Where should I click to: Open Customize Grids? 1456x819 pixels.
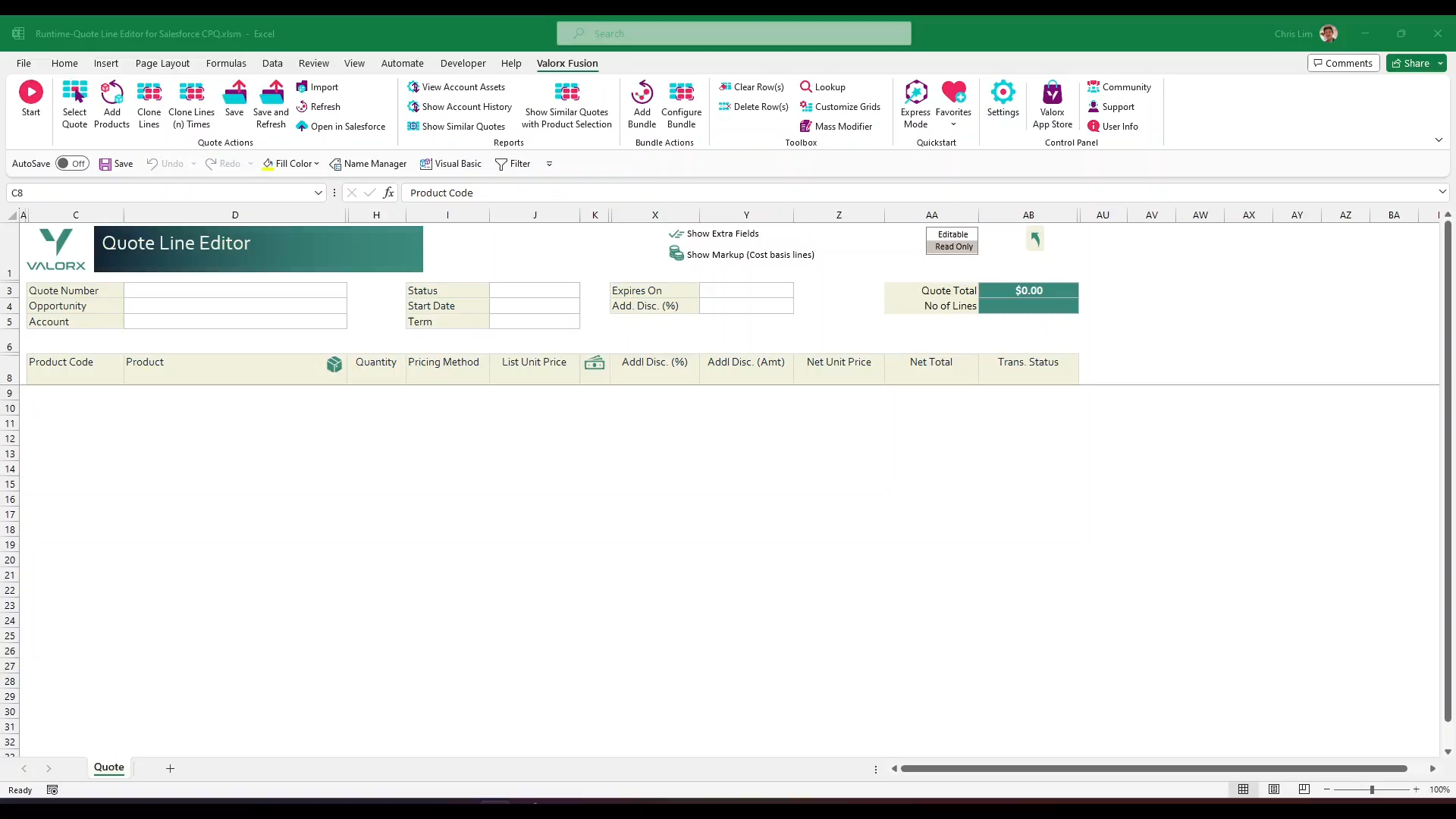click(x=840, y=107)
